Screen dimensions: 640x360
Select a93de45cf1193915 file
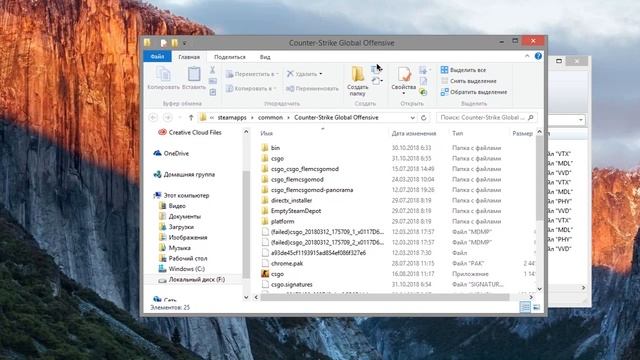pos(313,253)
